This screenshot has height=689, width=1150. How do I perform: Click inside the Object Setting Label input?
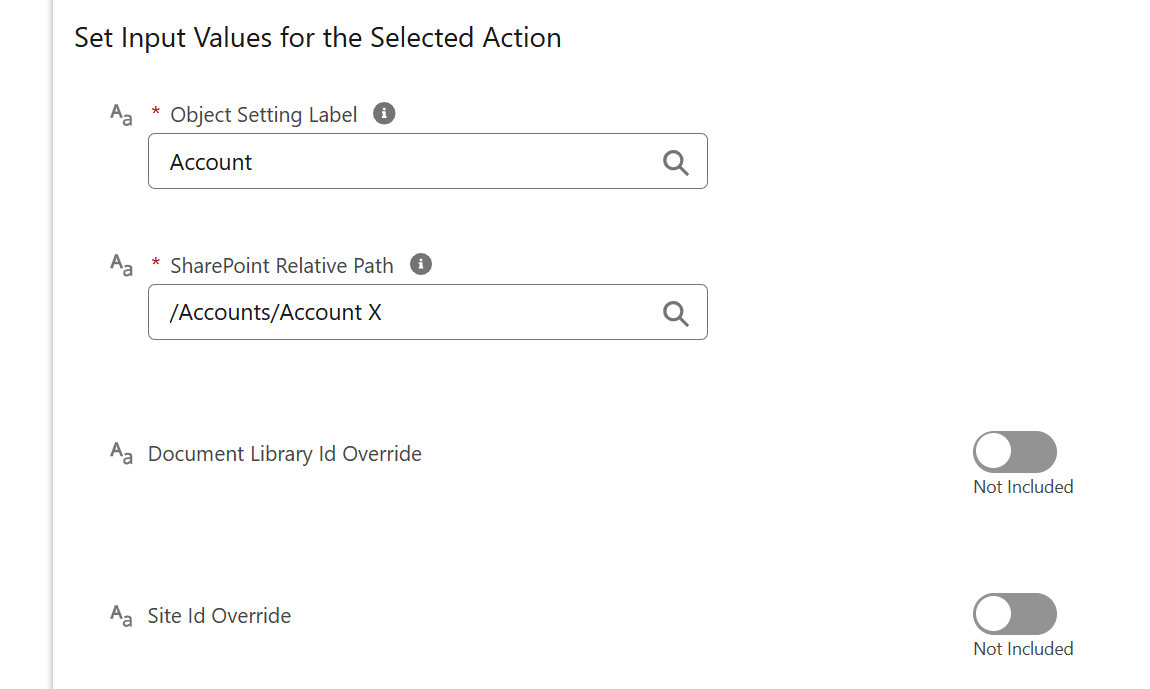[x=428, y=161]
